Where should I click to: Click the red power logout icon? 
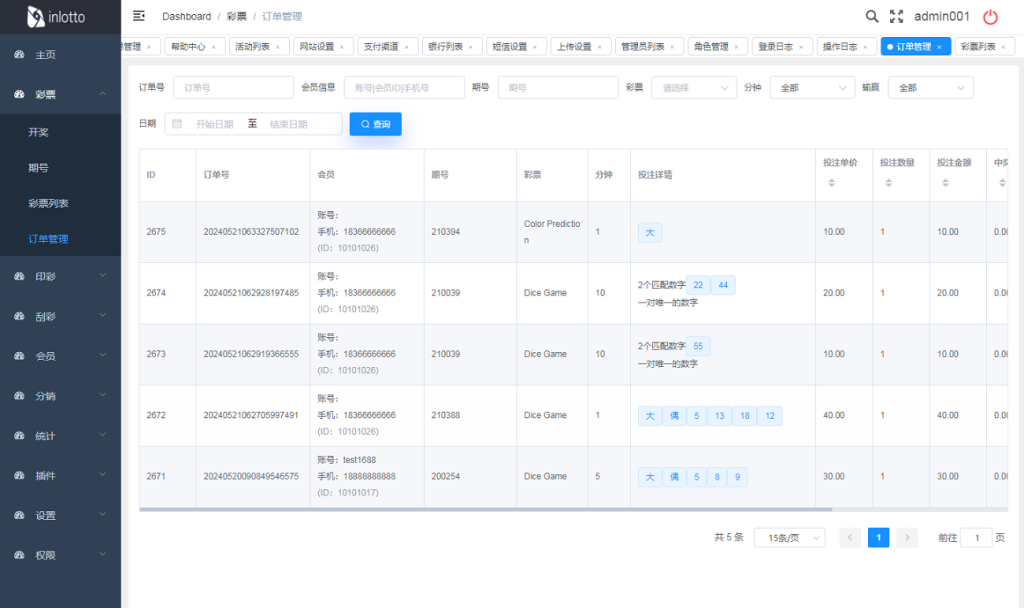pyautogui.click(x=990, y=16)
